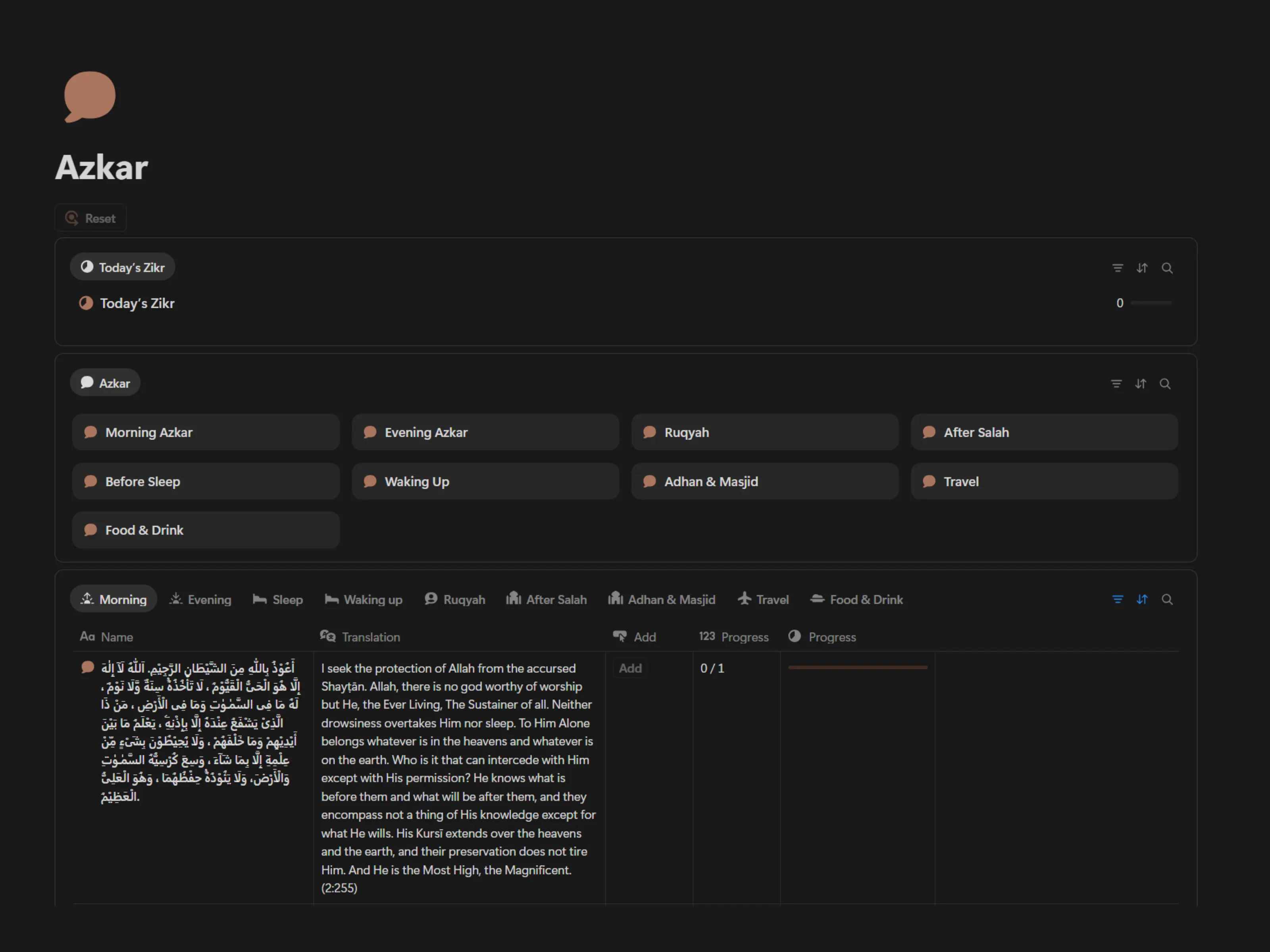The image size is (1270, 952).
Task: Open search icon in Morning table toolbar
Action: pos(1167,599)
